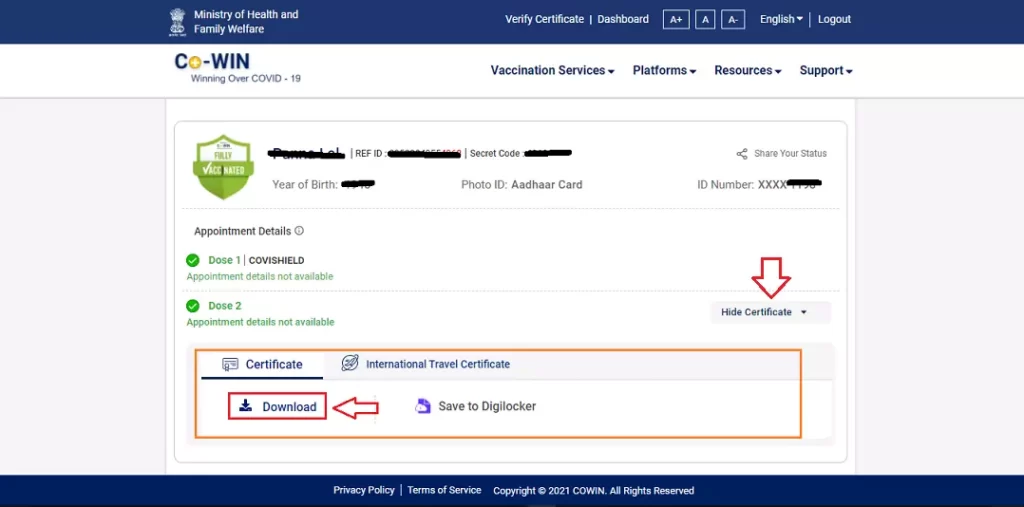The image size is (1024, 507).
Task: Open the Terms of Service link
Action: 444,490
